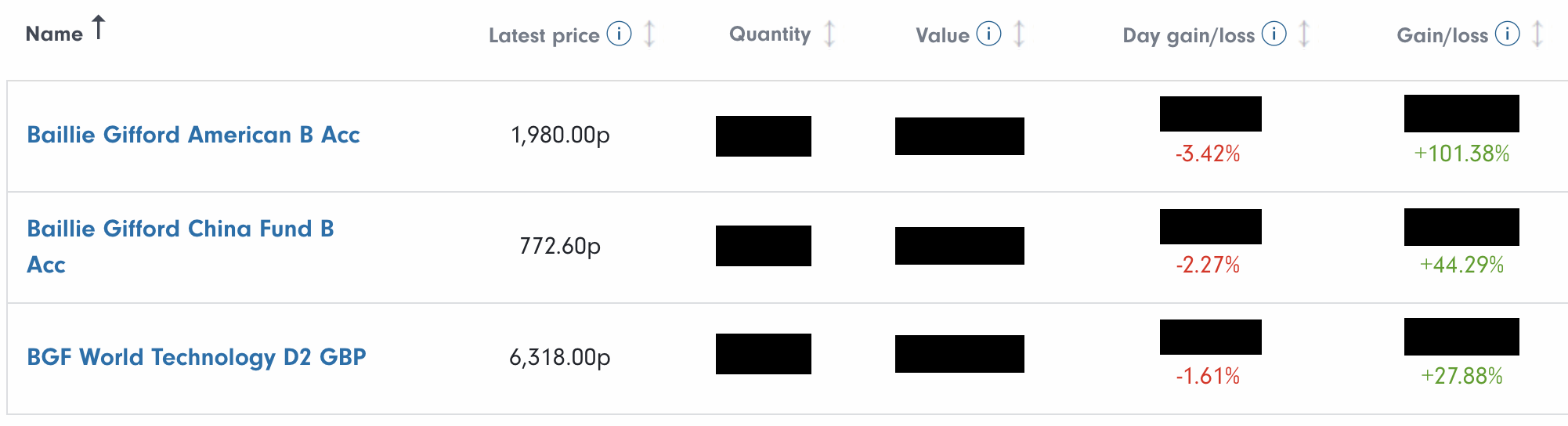This screenshot has height=426, width=1568.
Task: Click the +101.38% gain figure
Action: click(x=1461, y=153)
